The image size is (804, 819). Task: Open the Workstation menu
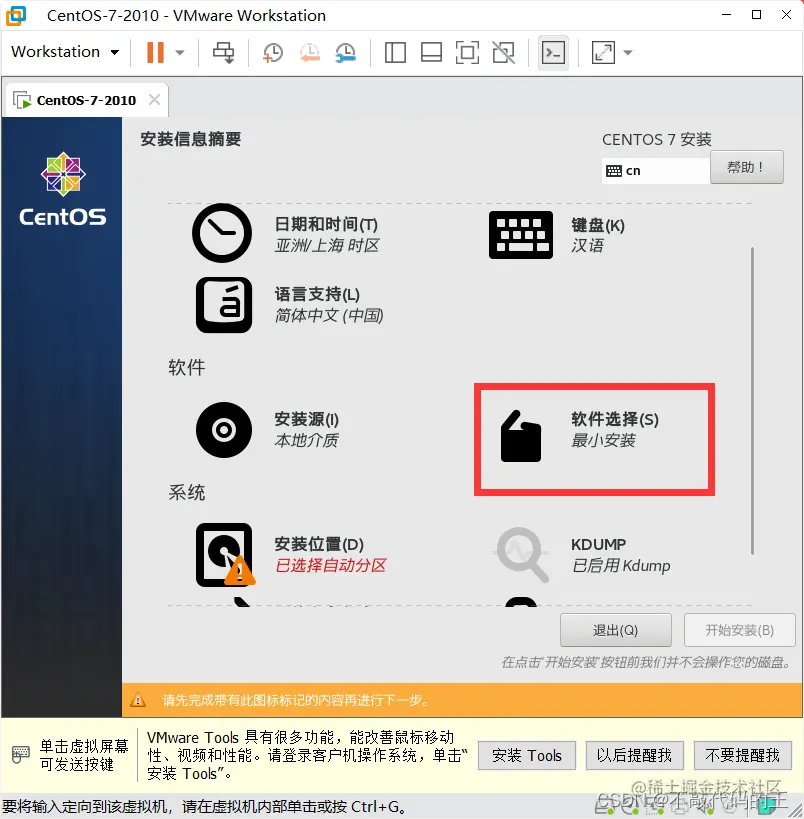coord(65,52)
